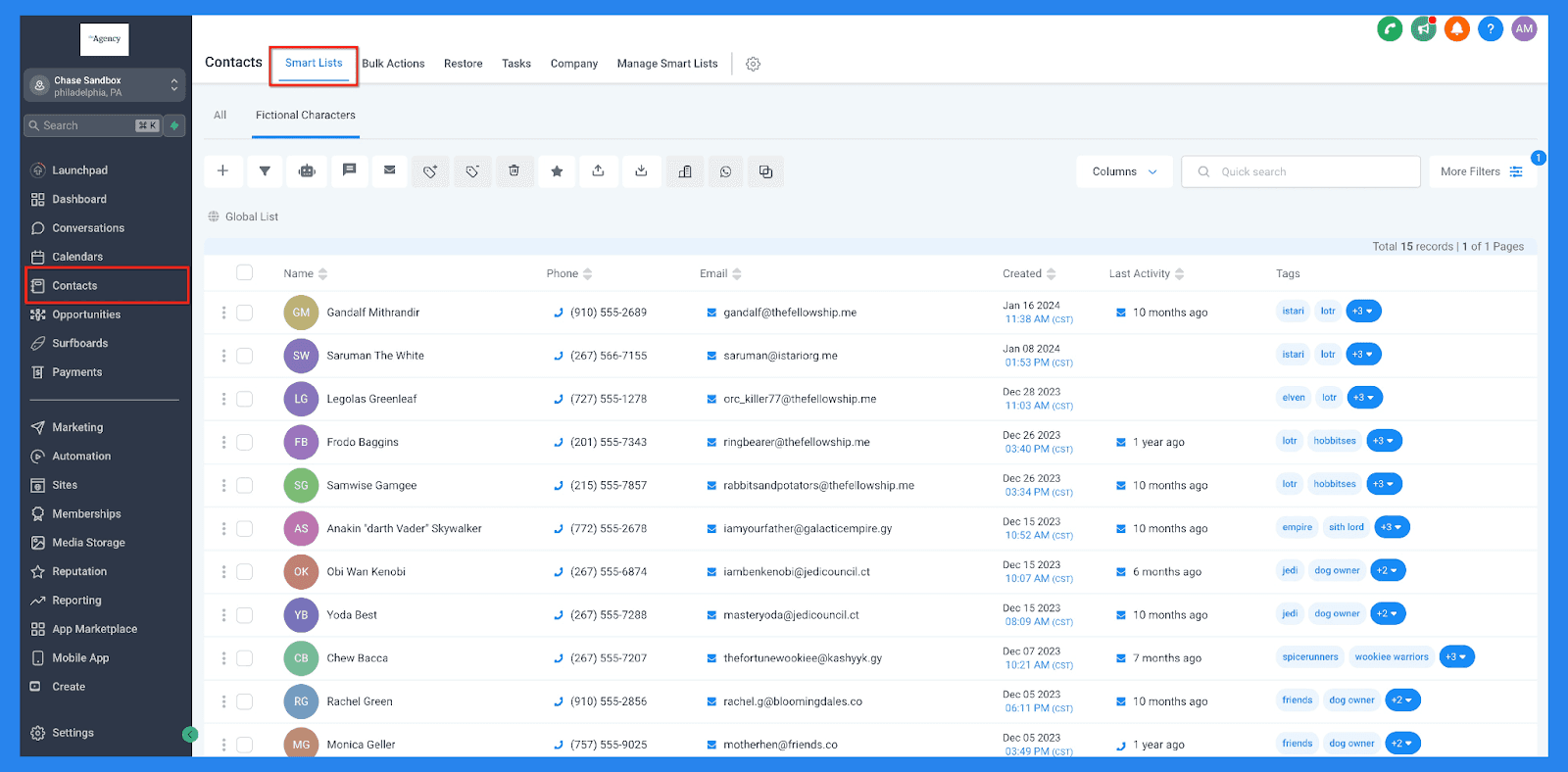Expand +3 tags for Chew Bacca
This screenshot has width=1568, height=772.
(1456, 656)
